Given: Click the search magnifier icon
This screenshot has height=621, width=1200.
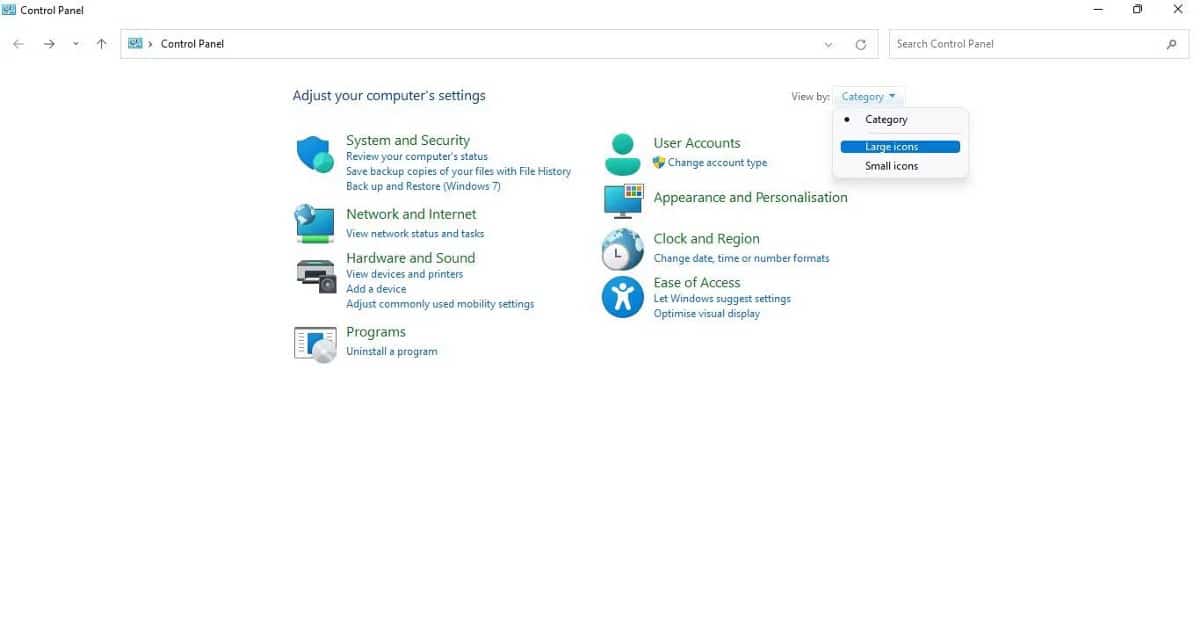Looking at the screenshot, I should click(x=1172, y=44).
